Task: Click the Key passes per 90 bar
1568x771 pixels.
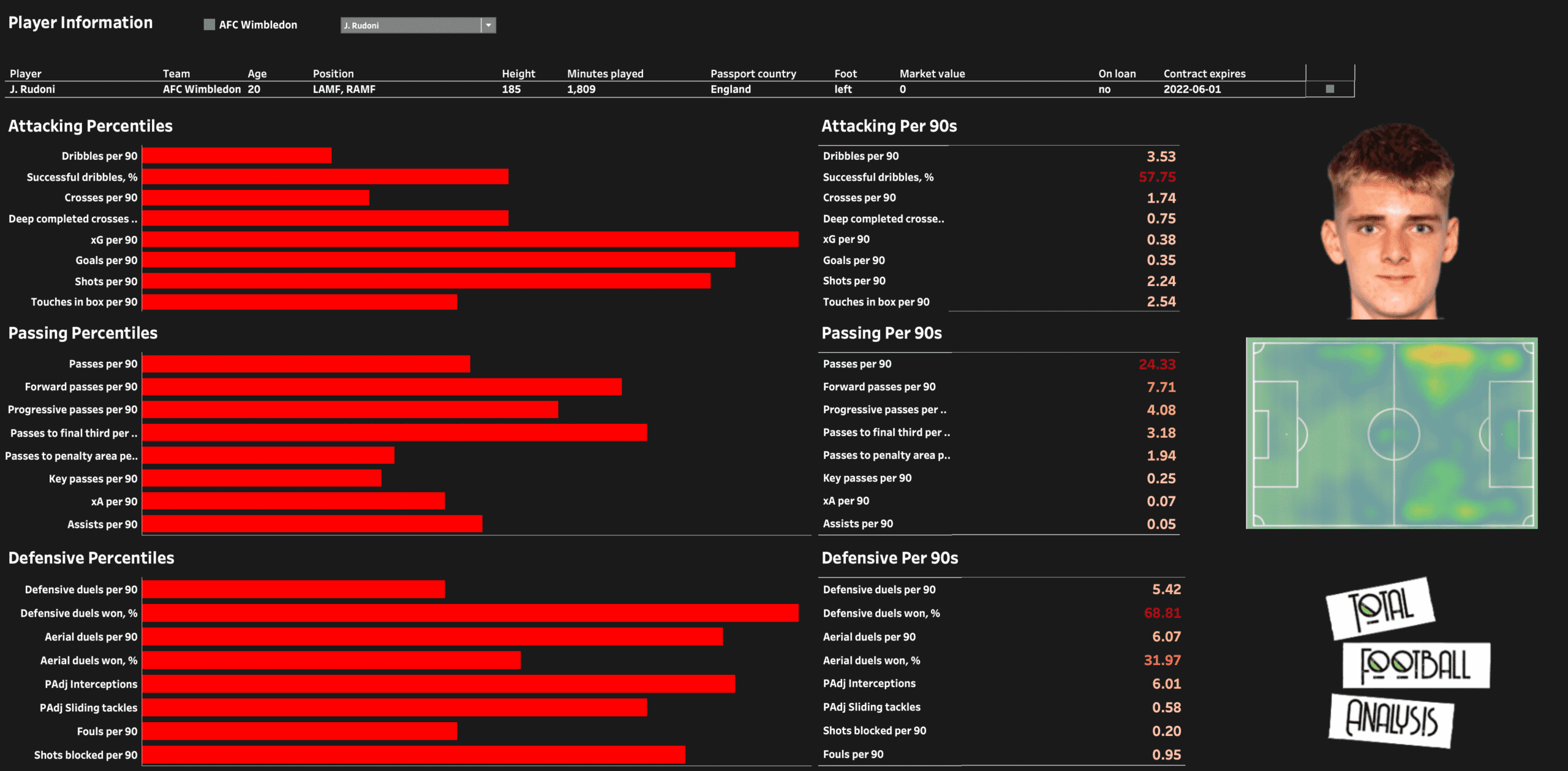Action: [262, 478]
